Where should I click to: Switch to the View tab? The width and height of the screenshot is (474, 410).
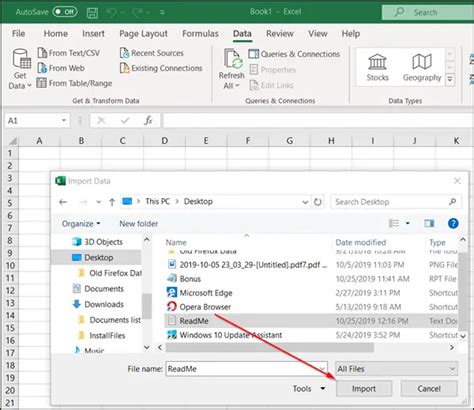(x=317, y=34)
